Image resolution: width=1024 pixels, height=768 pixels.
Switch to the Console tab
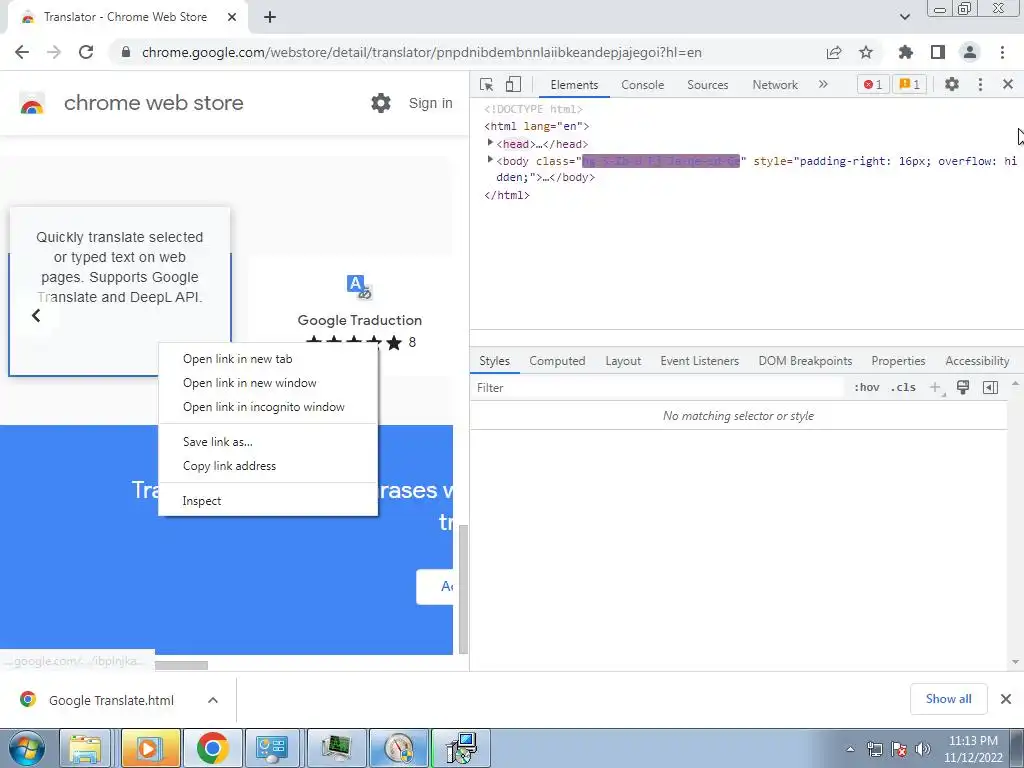643,85
